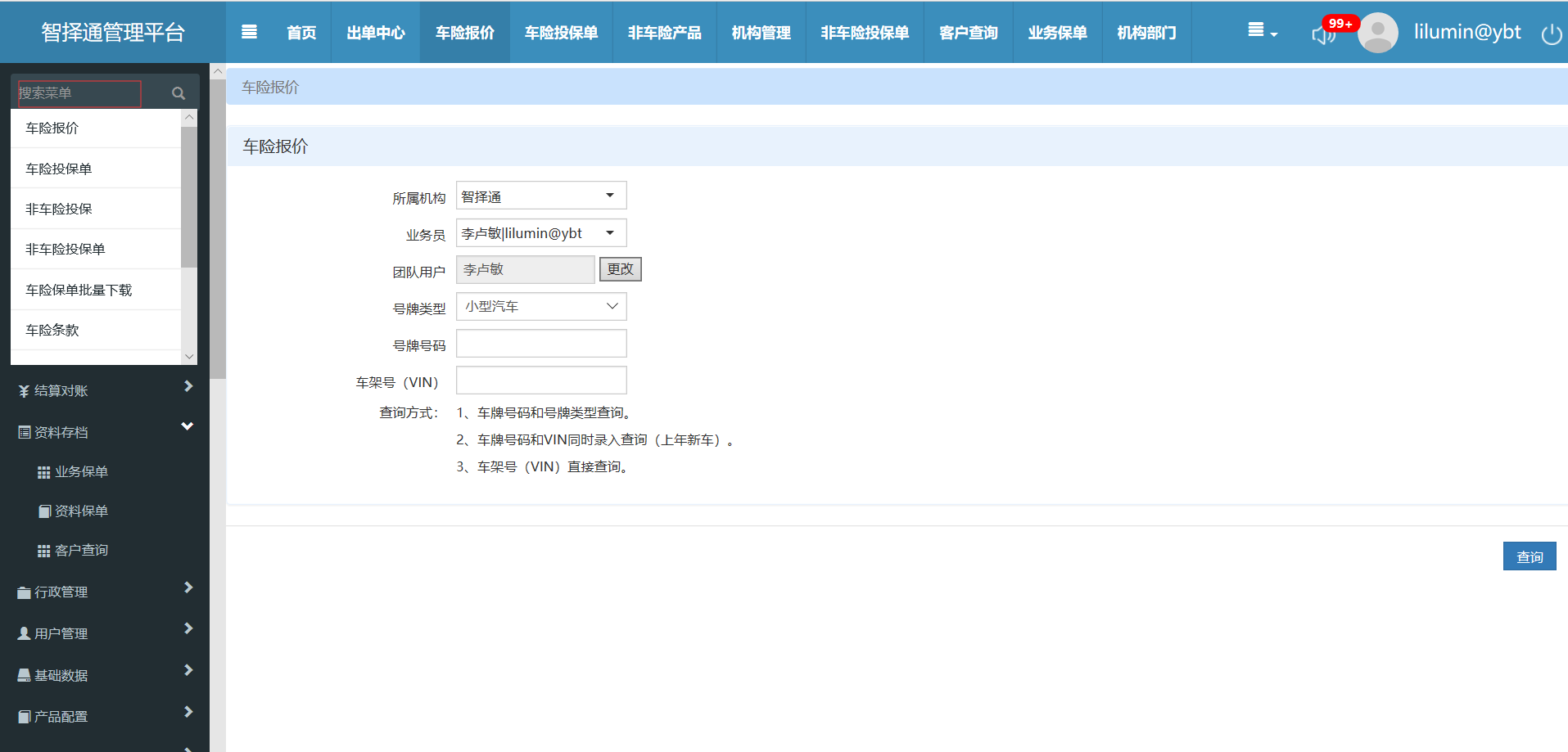This screenshot has width=1568, height=752.
Task: Click the lilumin@ybt username link
Action: point(1467,32)
